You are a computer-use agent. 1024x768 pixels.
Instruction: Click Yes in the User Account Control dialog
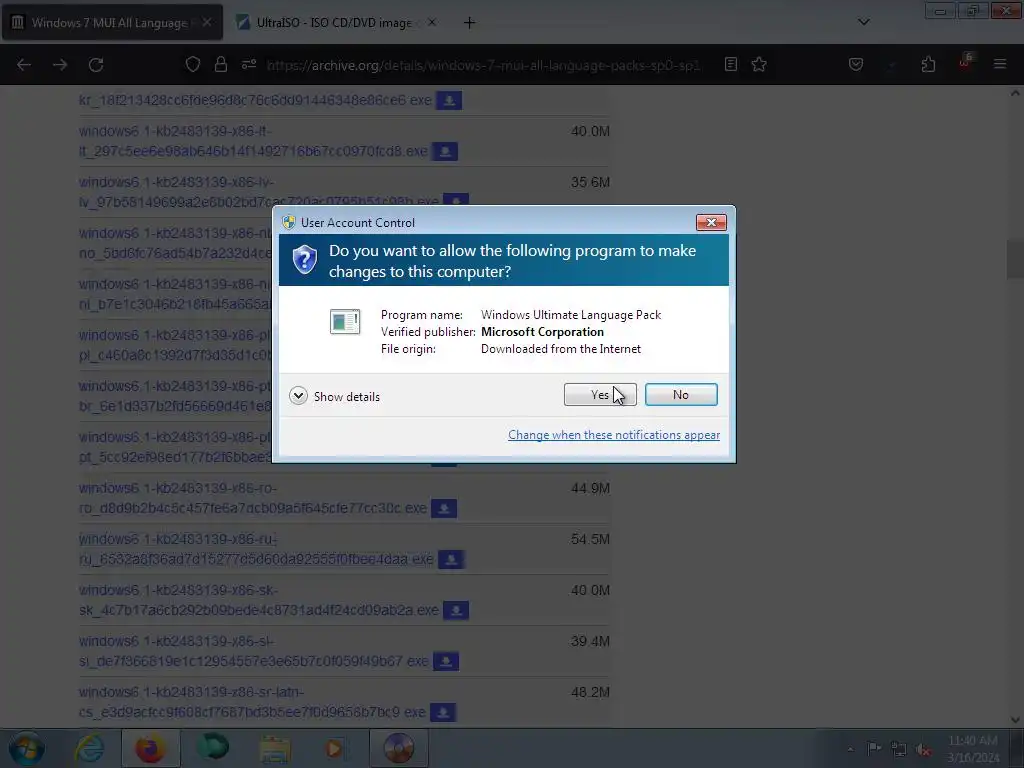(x=600, y=394)
